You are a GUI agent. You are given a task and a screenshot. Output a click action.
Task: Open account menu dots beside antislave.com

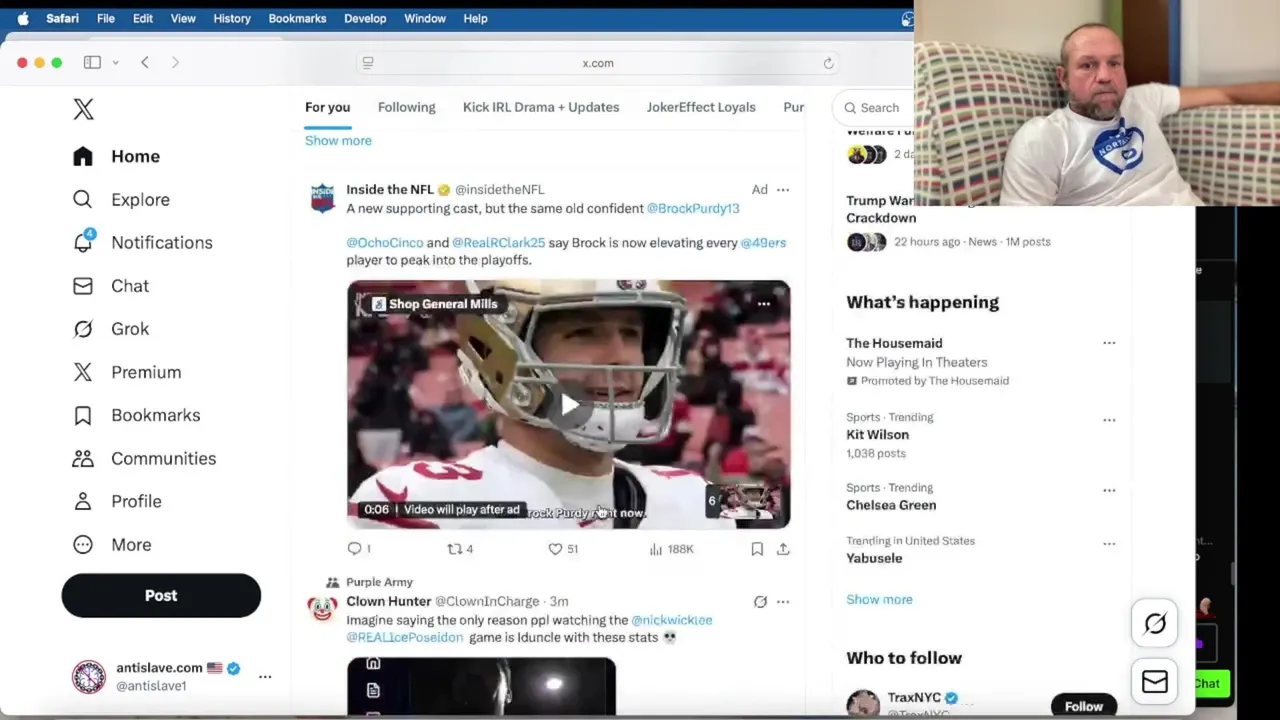tap(265, 677)
